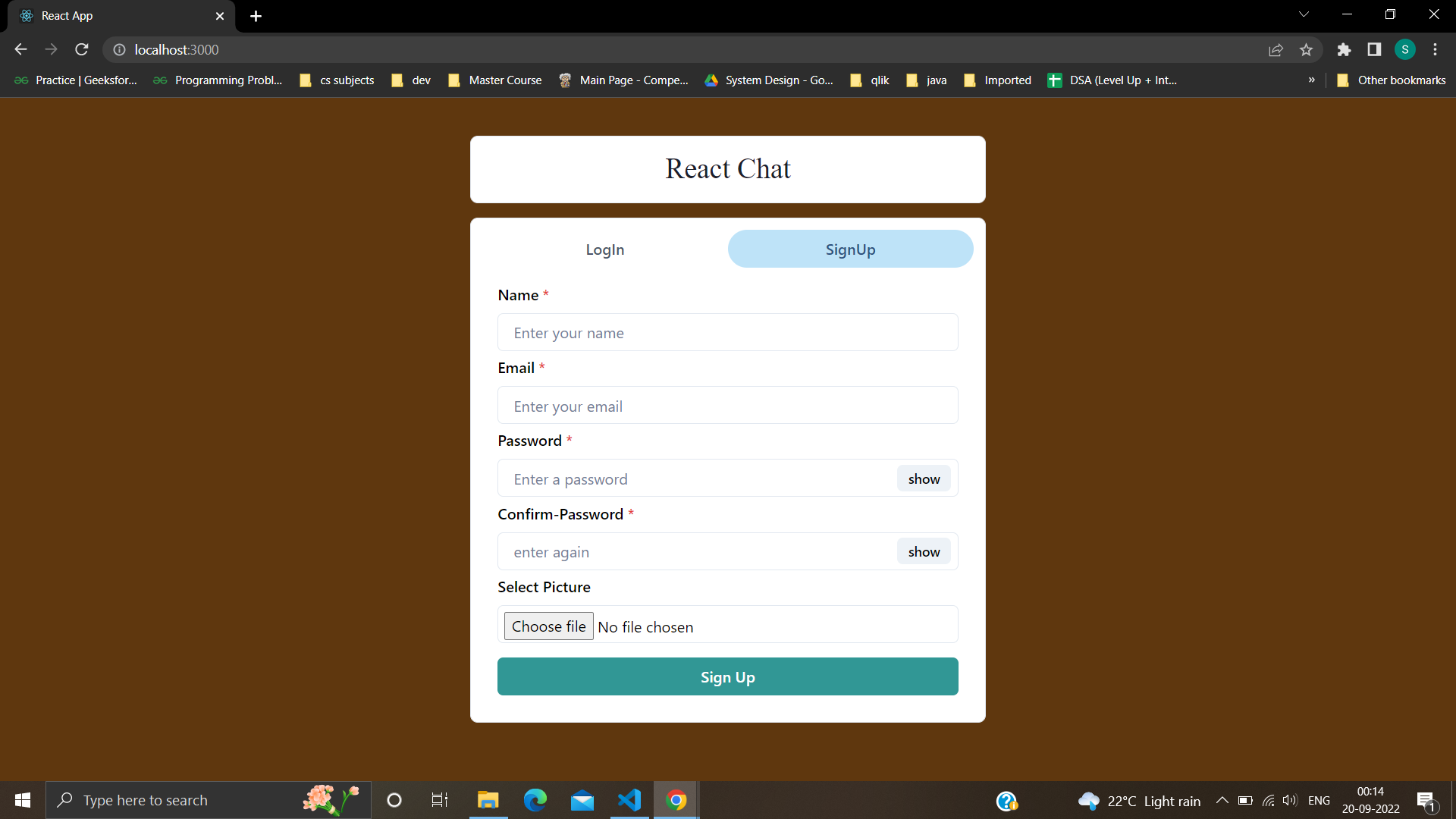Reload the current page
This screenshot has width=1456, height=819.
(x=81, y=49)
